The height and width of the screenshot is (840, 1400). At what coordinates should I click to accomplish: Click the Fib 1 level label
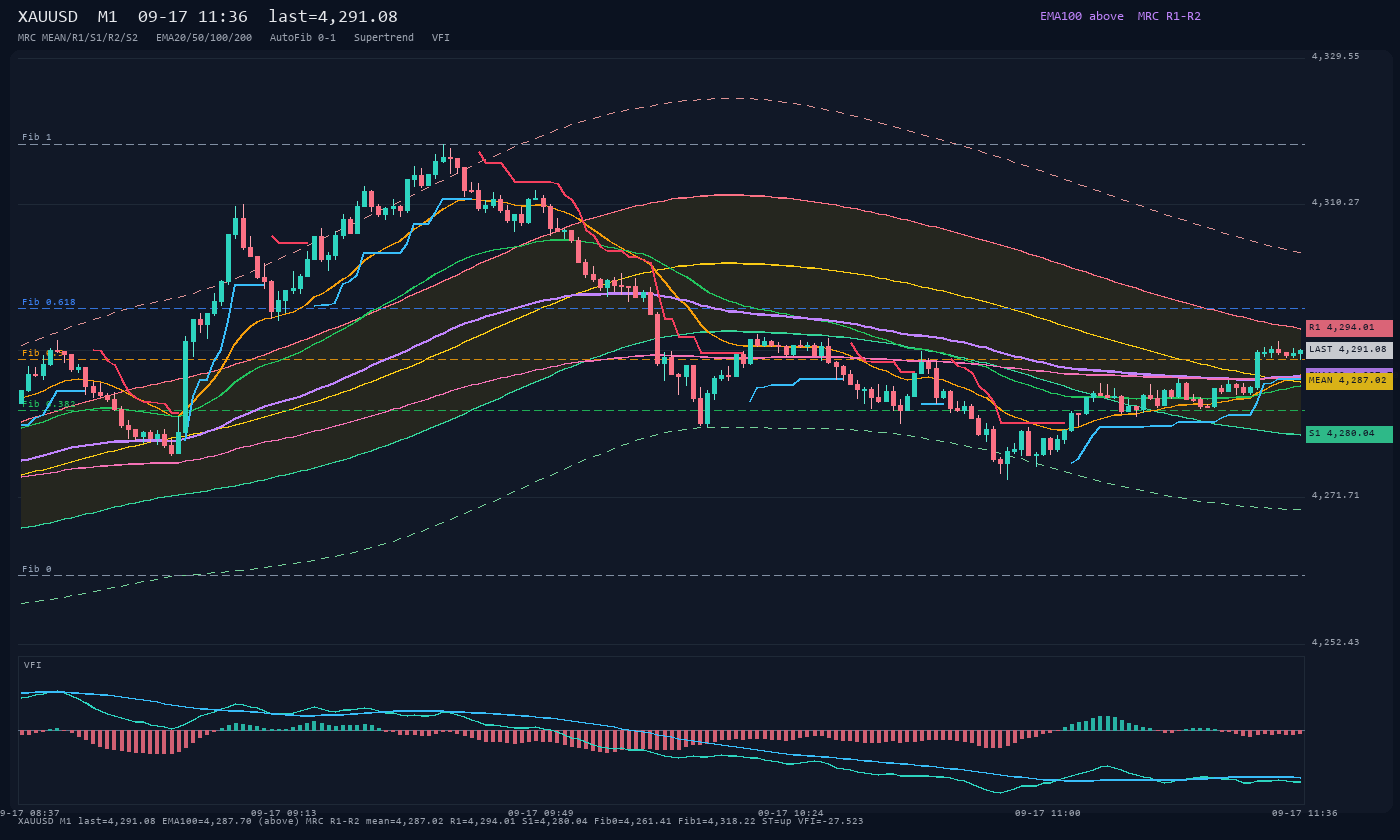37,137
